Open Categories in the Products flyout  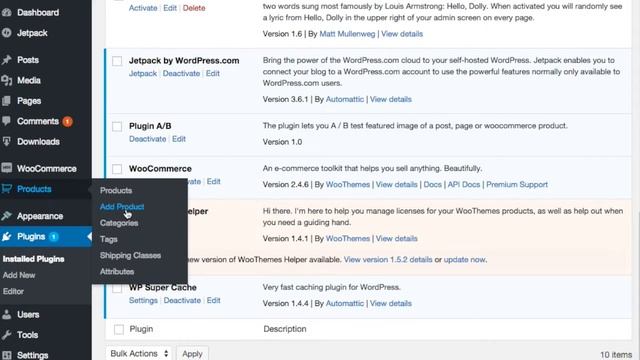point(119,223)
